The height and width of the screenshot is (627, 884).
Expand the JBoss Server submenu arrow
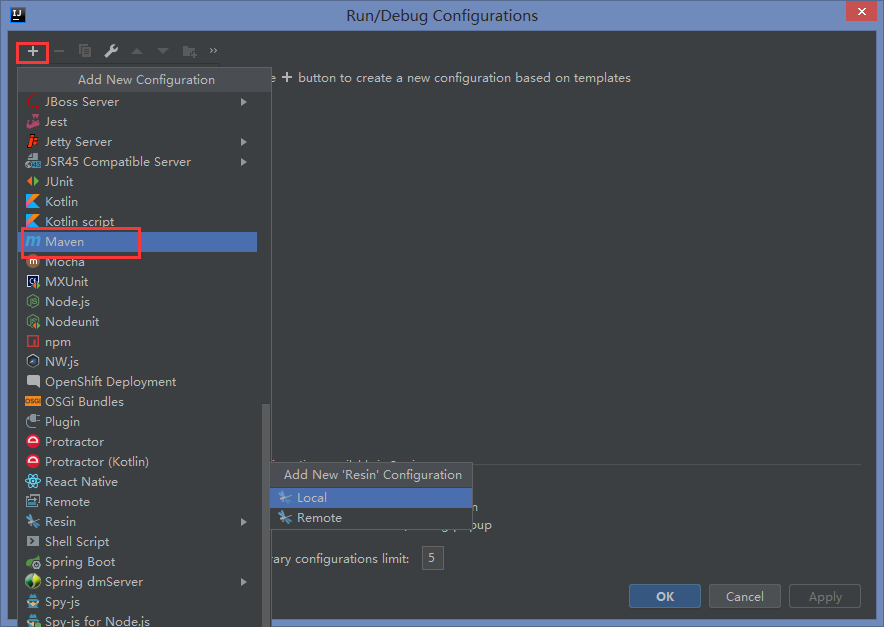click(244, 101)
